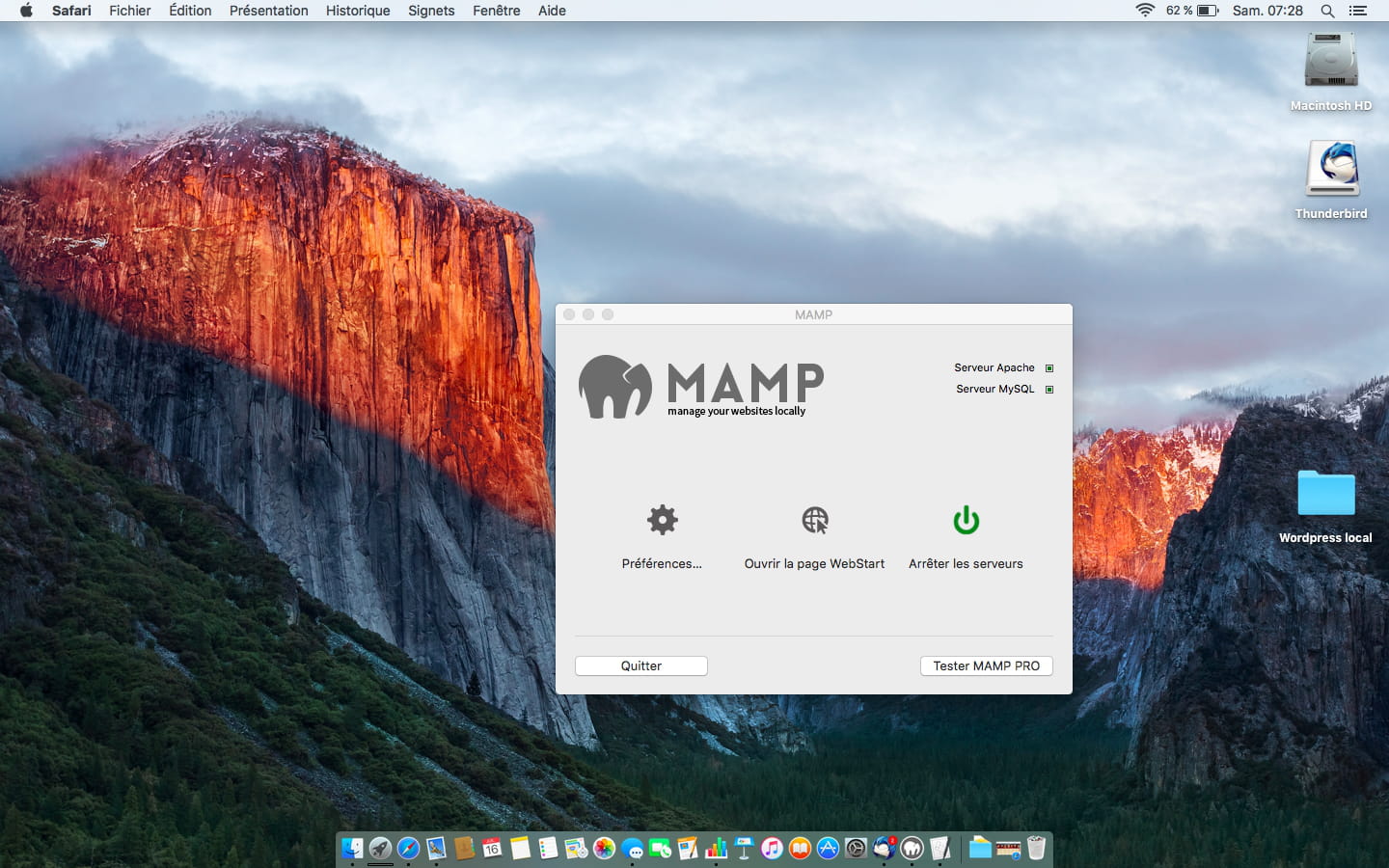The image size is (1389, 868).
Task: Click the Serveur Apache status indicator
Action: [x=1049, y=368]
